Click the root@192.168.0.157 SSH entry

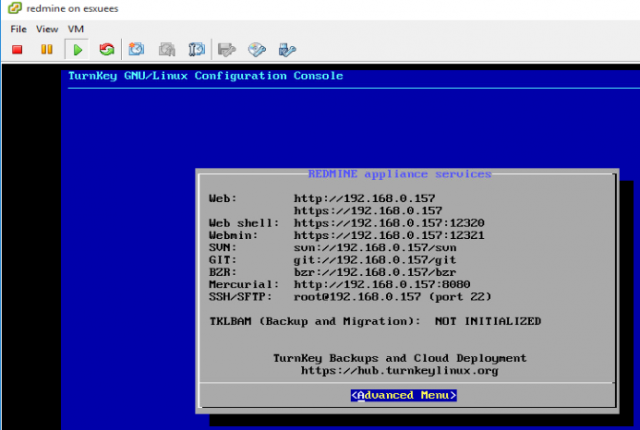pos(357,297)
